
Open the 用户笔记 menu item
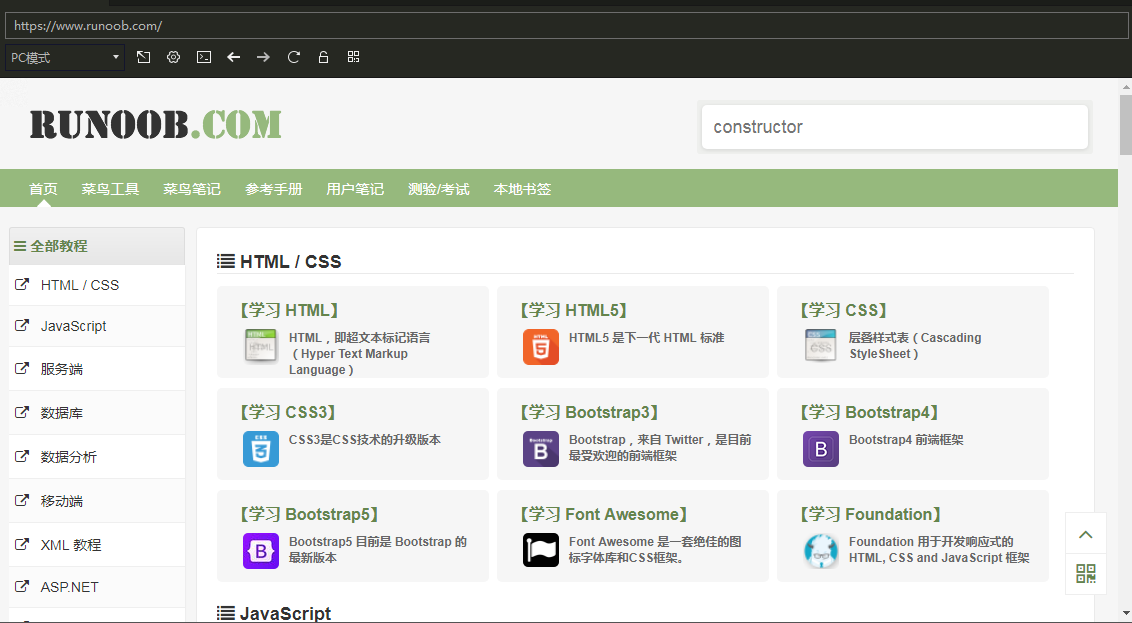pyautogui.click(x=355, y=189)
